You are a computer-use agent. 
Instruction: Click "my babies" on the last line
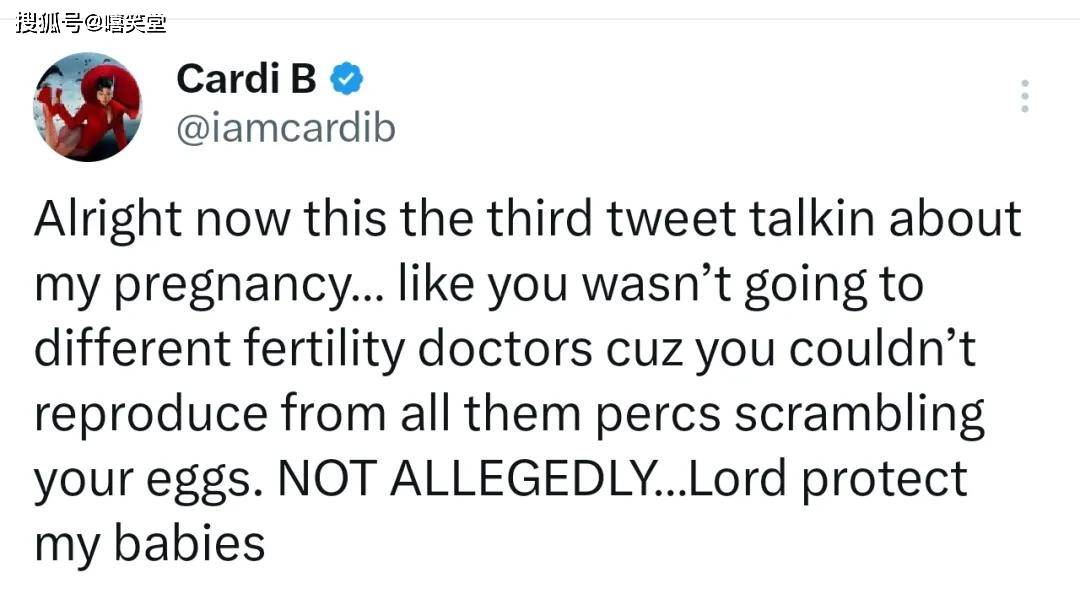click(x=150, y=543)
